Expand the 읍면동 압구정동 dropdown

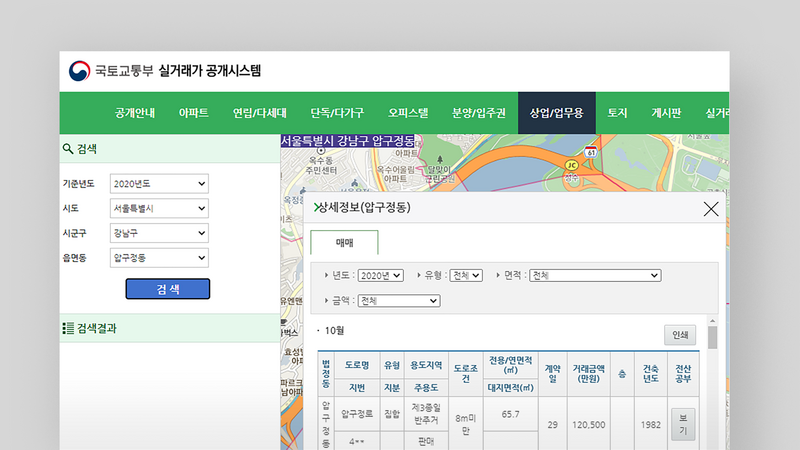(160, 258)
